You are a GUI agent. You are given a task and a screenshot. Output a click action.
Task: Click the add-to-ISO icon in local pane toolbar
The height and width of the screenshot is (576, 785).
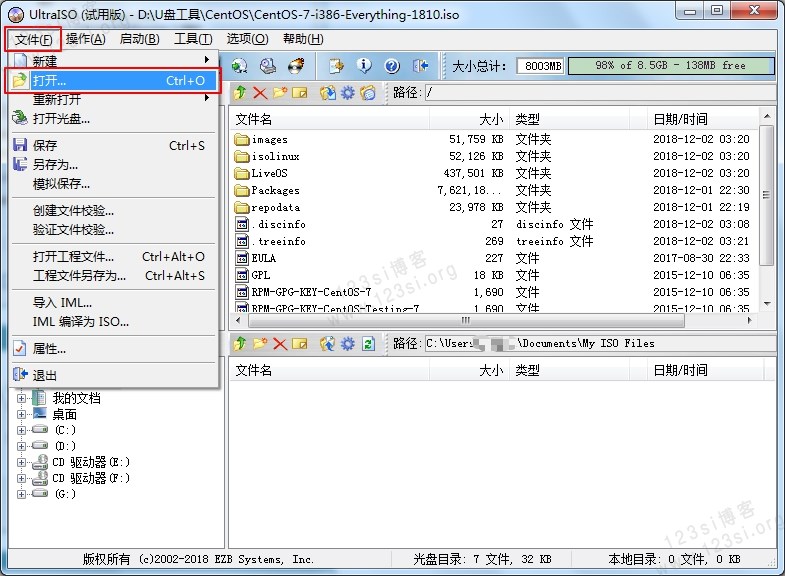pyautogui.click(x=327, y=343)
